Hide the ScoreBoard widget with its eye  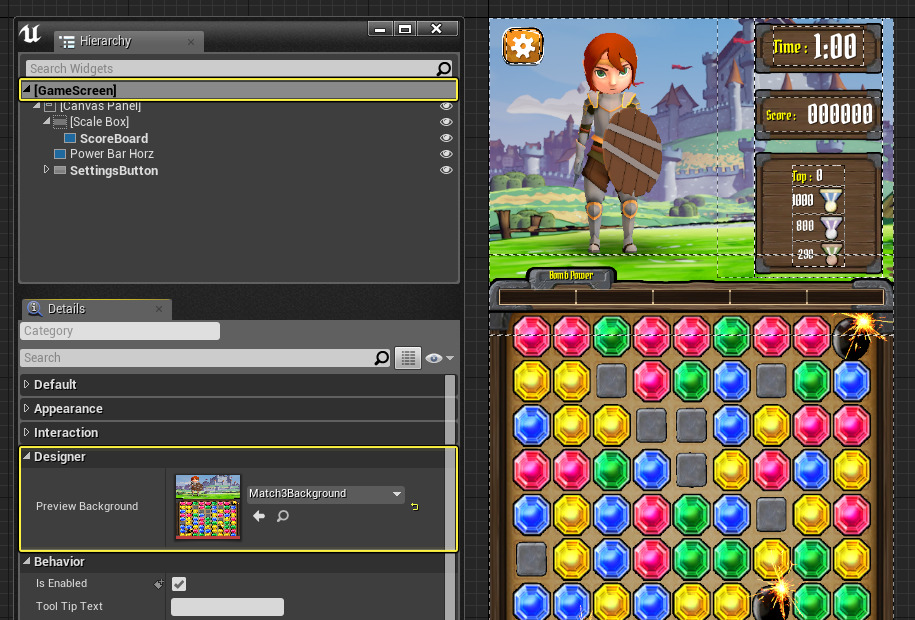click(446, 138)
